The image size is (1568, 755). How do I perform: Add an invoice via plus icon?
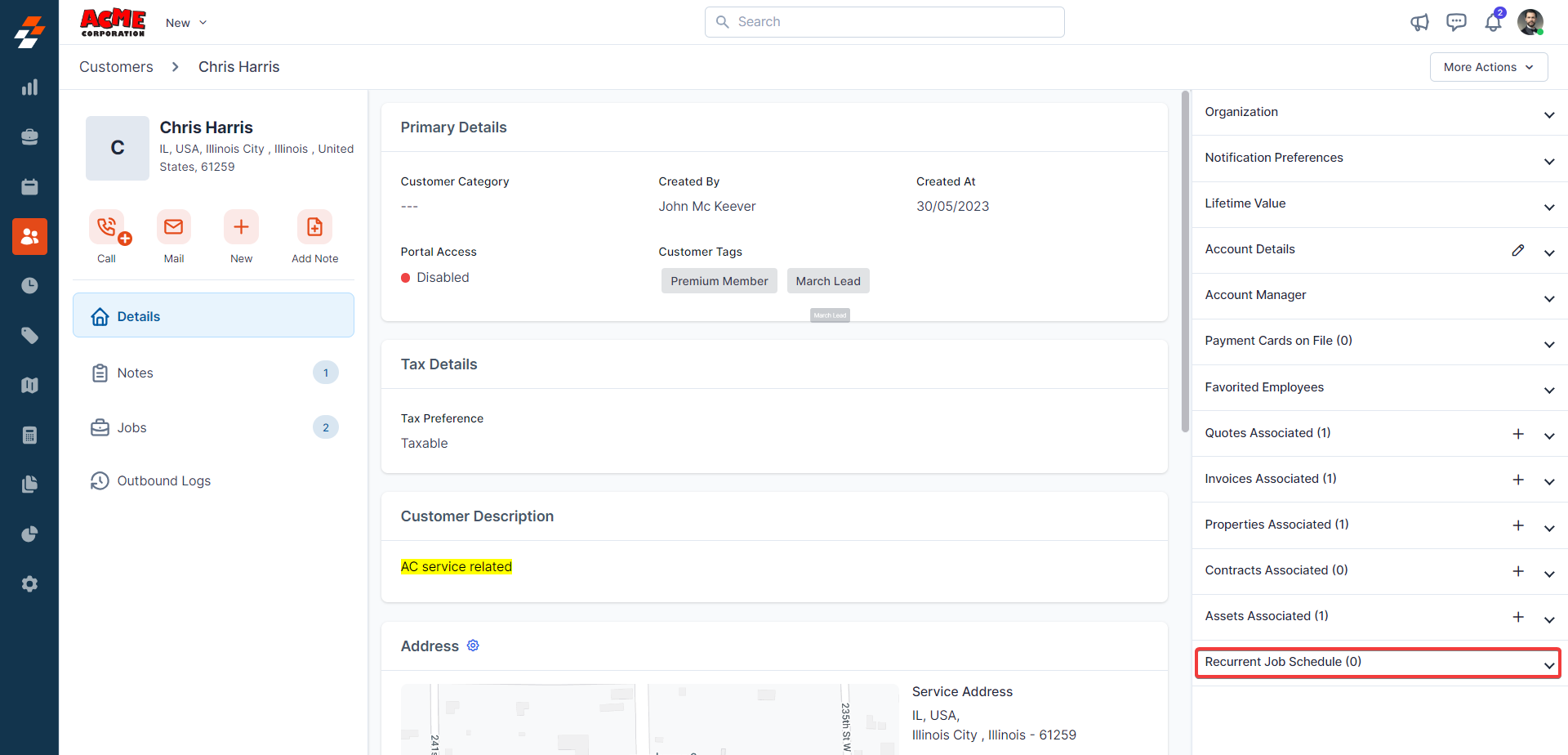click(1517, 480)
